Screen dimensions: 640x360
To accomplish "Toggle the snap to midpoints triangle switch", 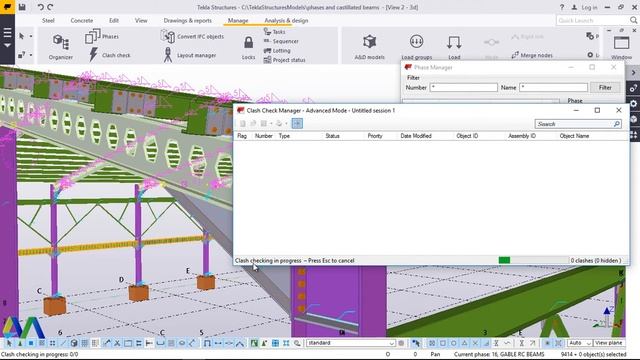I will (x=464, y=343).
